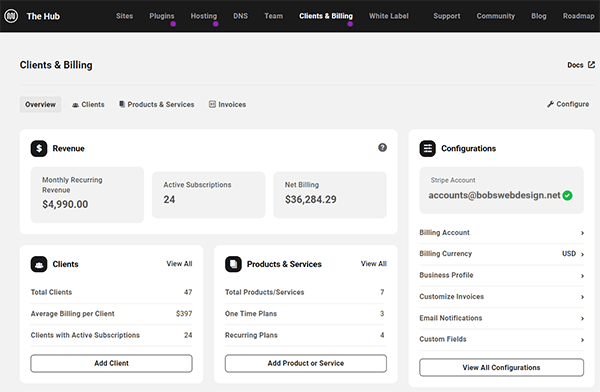Click the Products & Services tab icon
The height and width of the screenshot is (392, 600).
[x=122, y=104]
